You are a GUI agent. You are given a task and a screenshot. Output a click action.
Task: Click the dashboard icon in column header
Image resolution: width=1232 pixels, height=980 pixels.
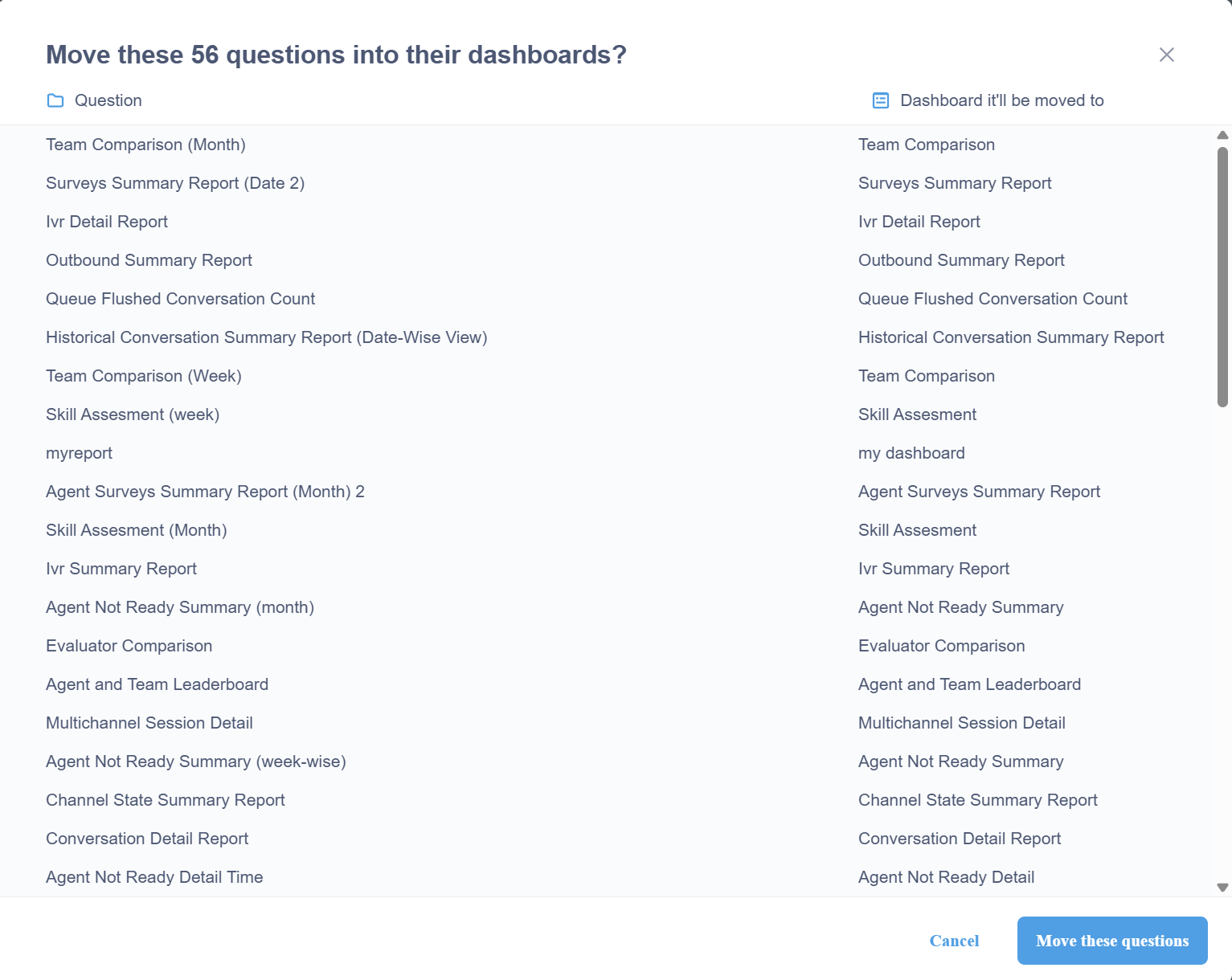click(x=881, y=100)
